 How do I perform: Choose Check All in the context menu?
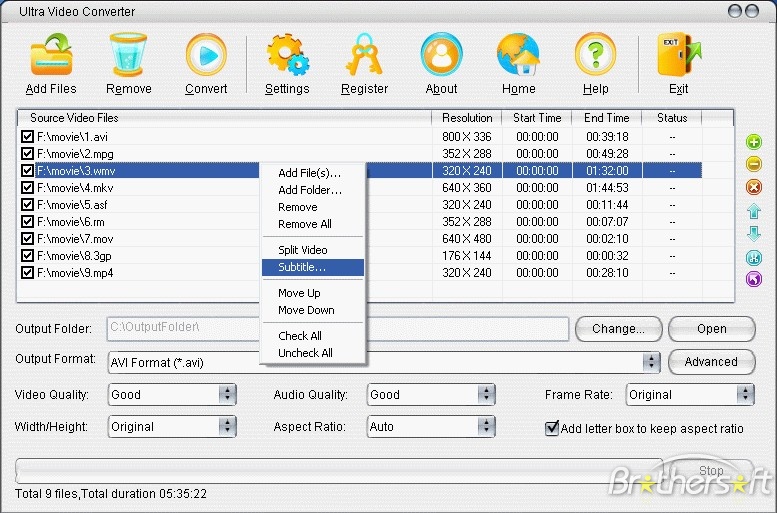[x=313, y=336]
